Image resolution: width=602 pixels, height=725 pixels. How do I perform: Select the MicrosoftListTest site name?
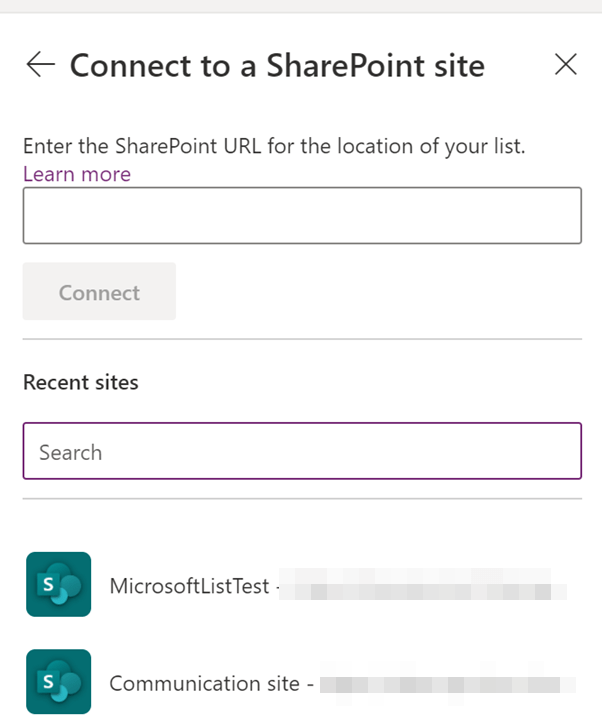pyautogui.click(x=189, y=586)
